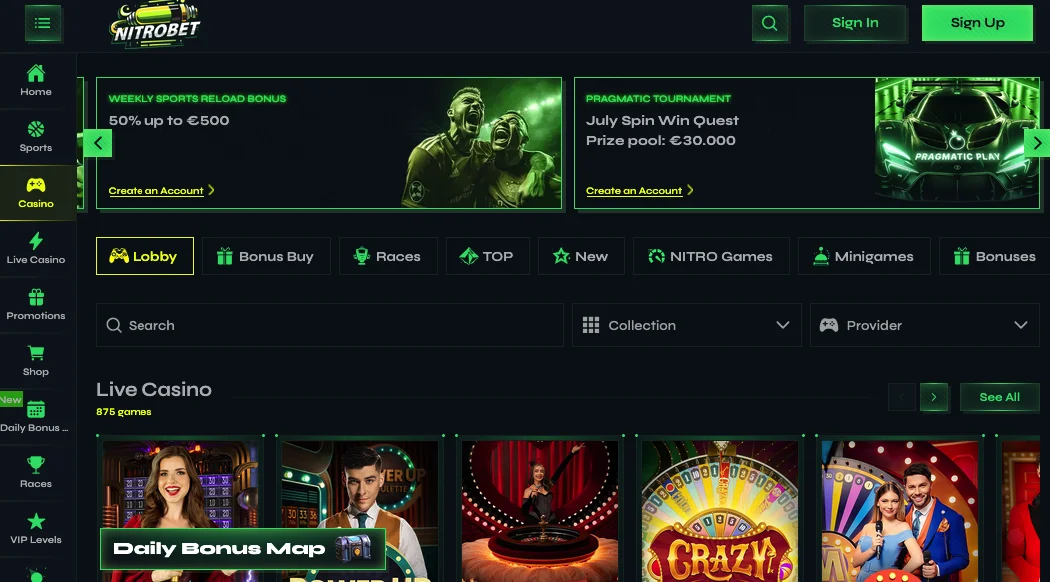Switch to the Bonus Buy tab
This screenshot has width=1050, height=582.
pos(266,256)
